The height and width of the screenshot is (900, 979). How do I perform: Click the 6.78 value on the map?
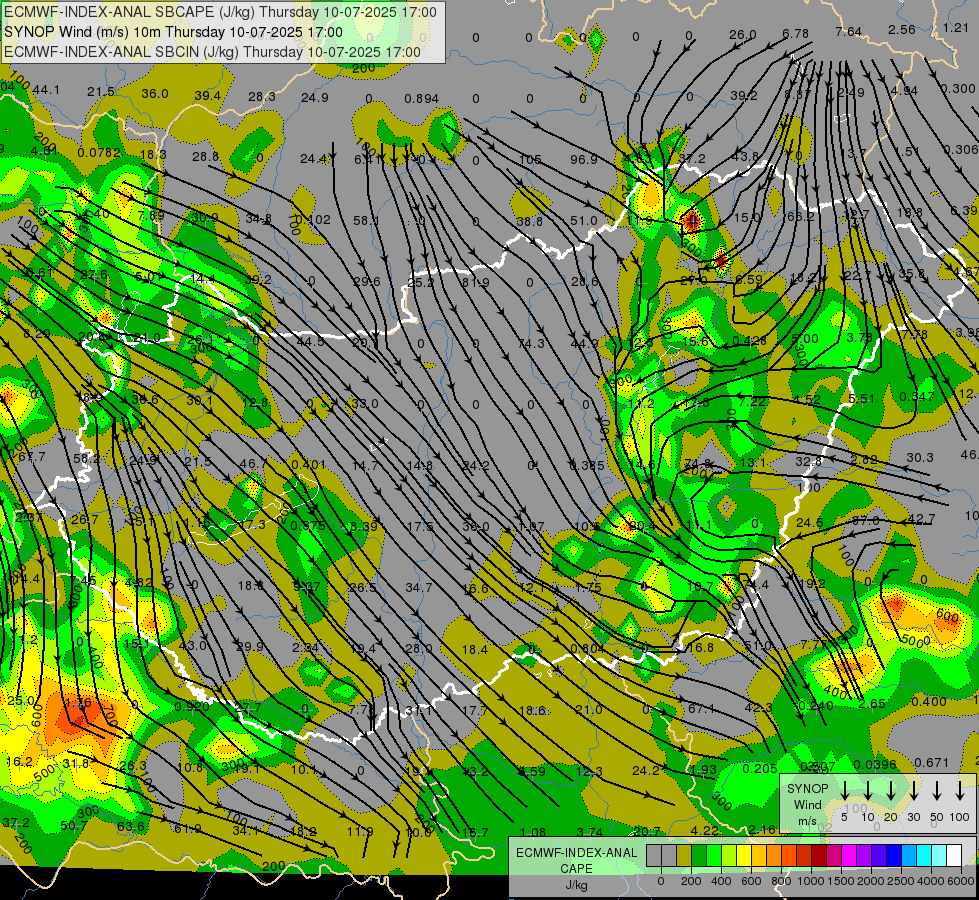[x=795, y=33]
